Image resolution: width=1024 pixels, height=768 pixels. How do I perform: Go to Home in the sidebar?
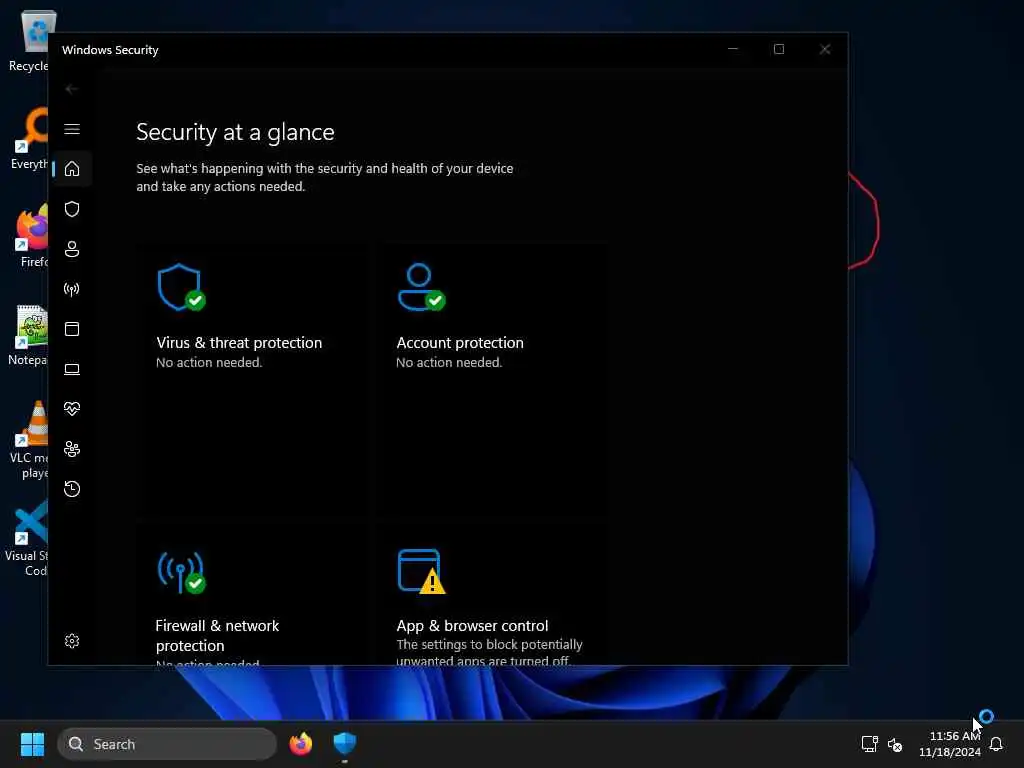click(72, 169)
